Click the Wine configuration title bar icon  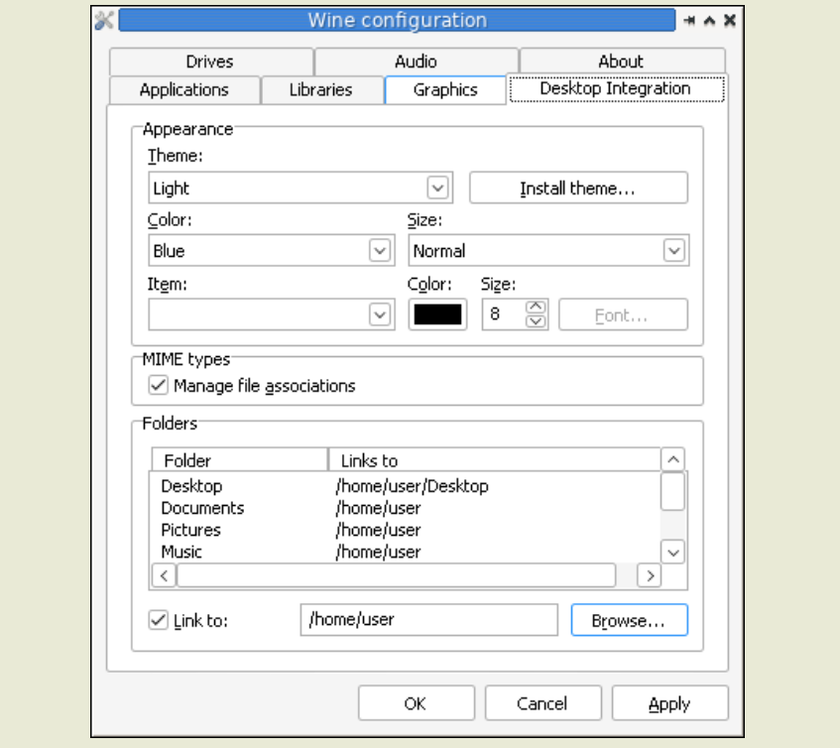click(104, 20)
